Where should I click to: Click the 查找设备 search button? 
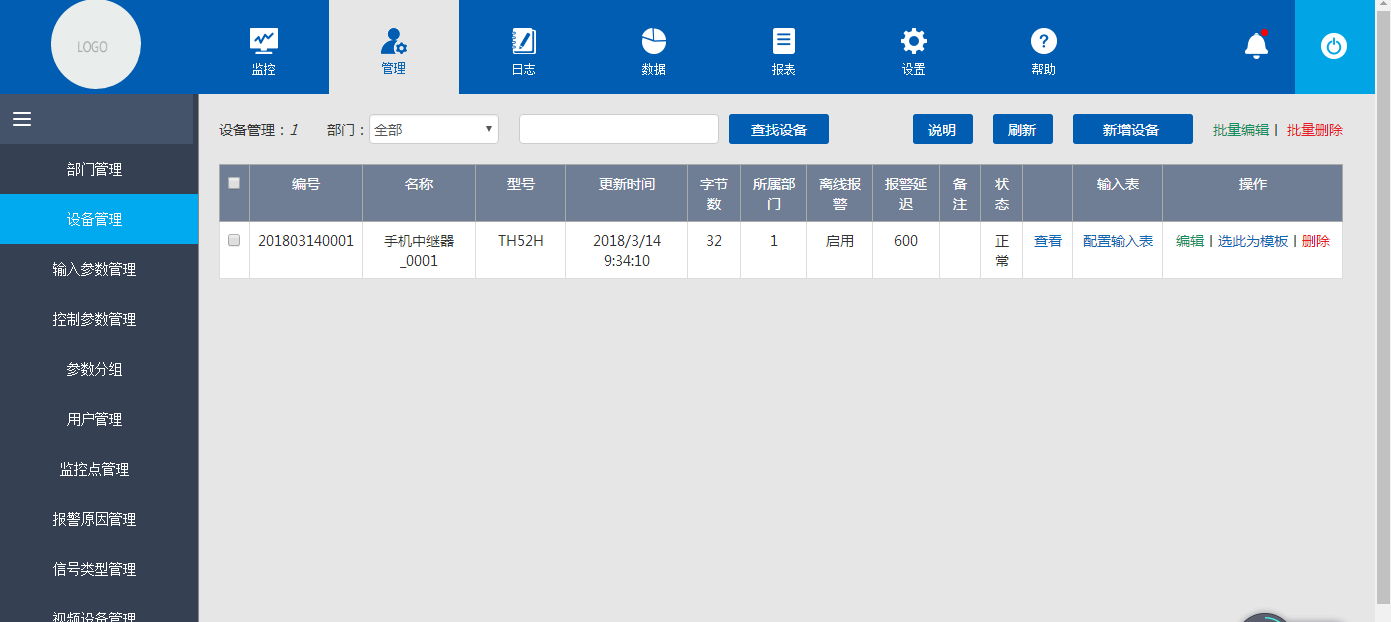pyautogui.click(x=779, y=129)
